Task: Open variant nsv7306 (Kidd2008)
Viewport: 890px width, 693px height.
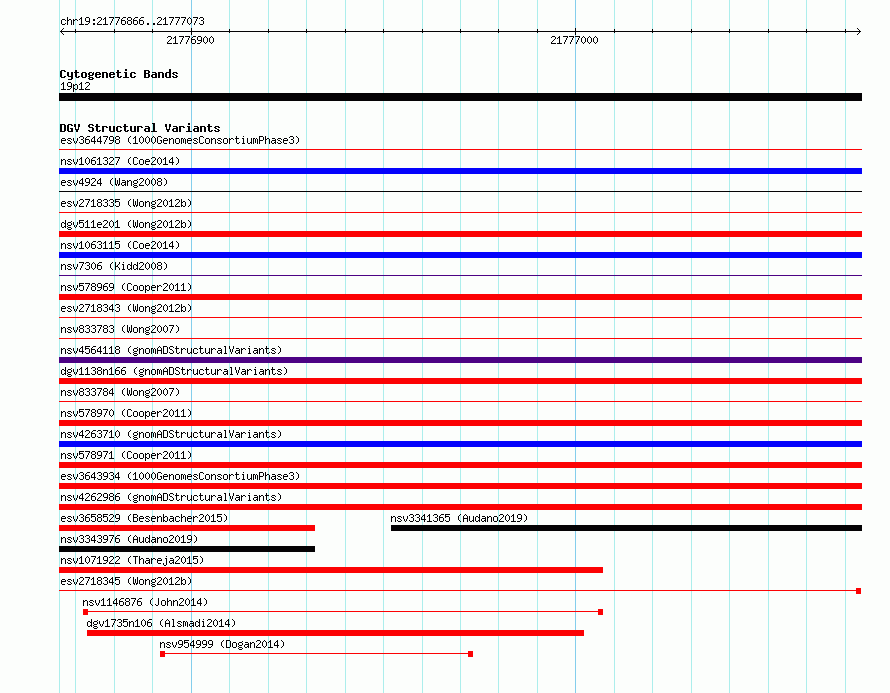Action: click(x=114, y=266)
